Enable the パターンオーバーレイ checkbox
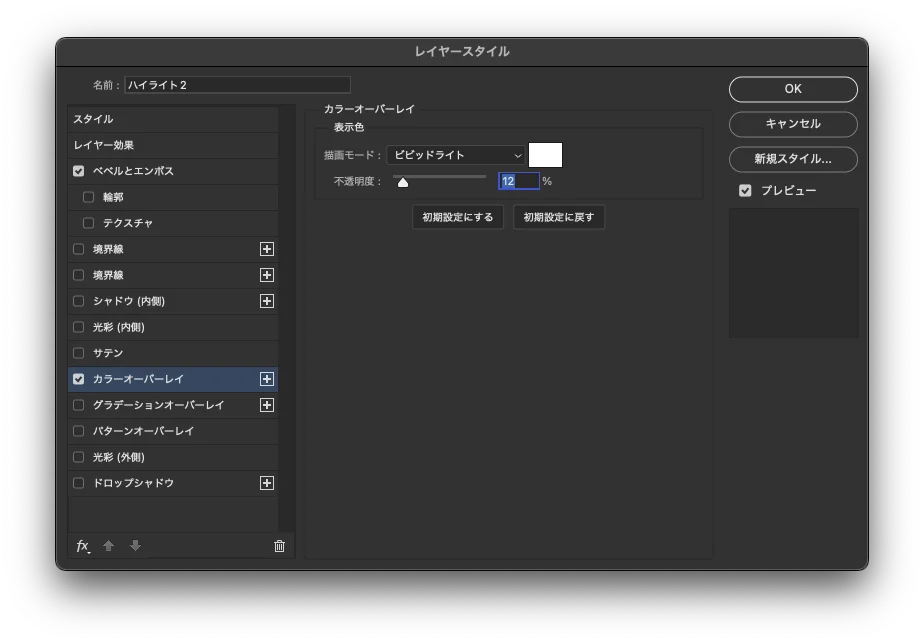 click(78, 431)
